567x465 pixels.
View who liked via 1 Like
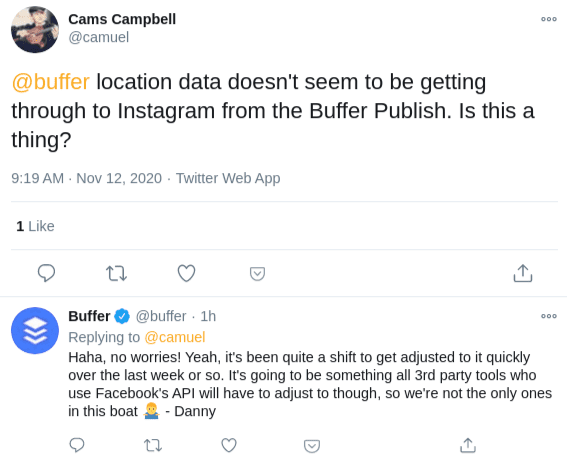pyautogui.click(x=35, y=226)
